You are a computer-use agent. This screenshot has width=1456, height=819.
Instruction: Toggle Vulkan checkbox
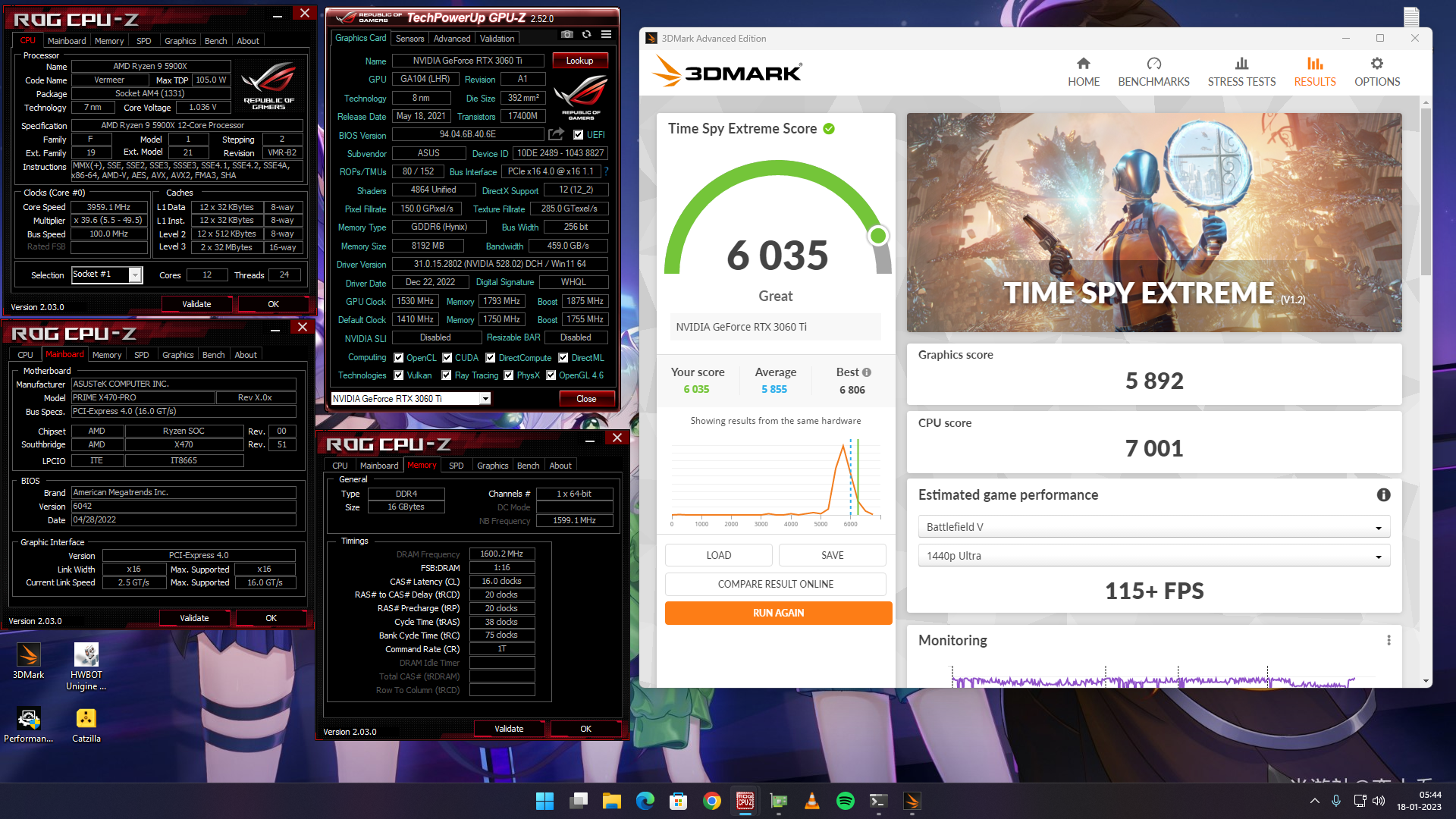pyautogui.click(x=398, y=375)
